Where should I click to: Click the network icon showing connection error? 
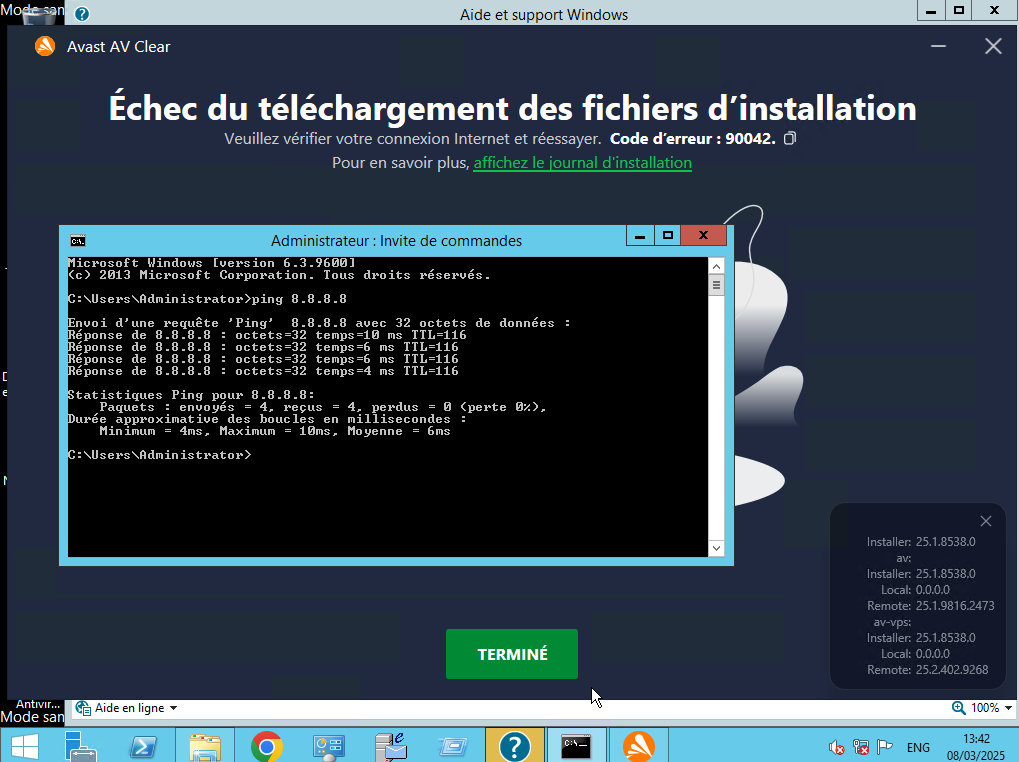coord(861,747)
